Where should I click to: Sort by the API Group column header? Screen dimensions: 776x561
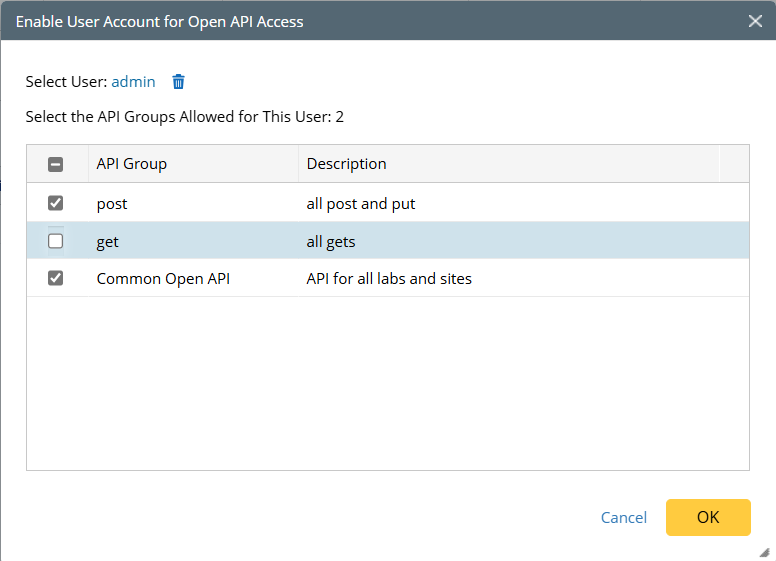point(132,164)
